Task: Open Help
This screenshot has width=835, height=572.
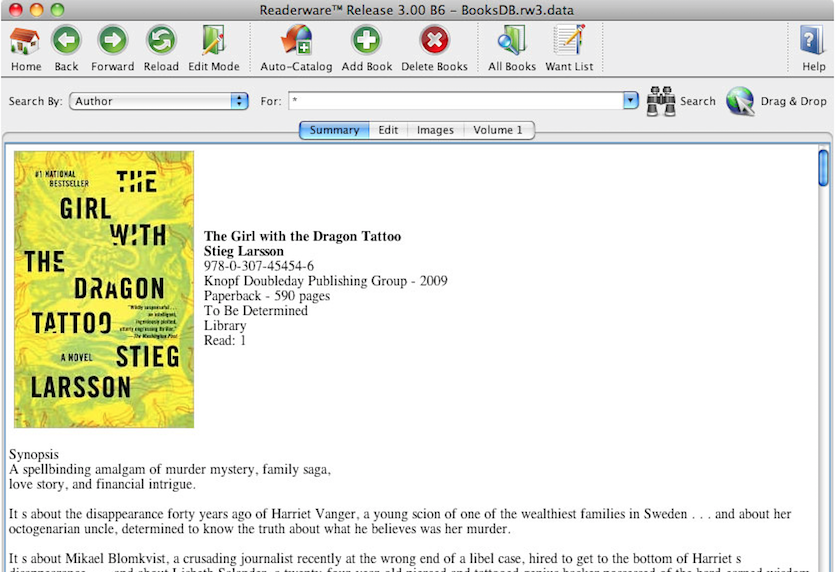Action: tap(813, 48)
